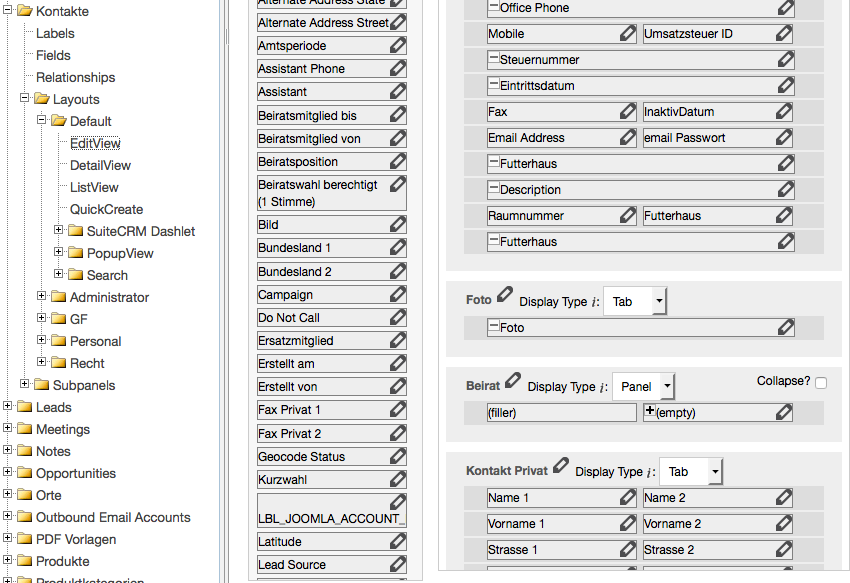Toggle the Collapse checkbox for Beirat panel

tap(821, 383)
